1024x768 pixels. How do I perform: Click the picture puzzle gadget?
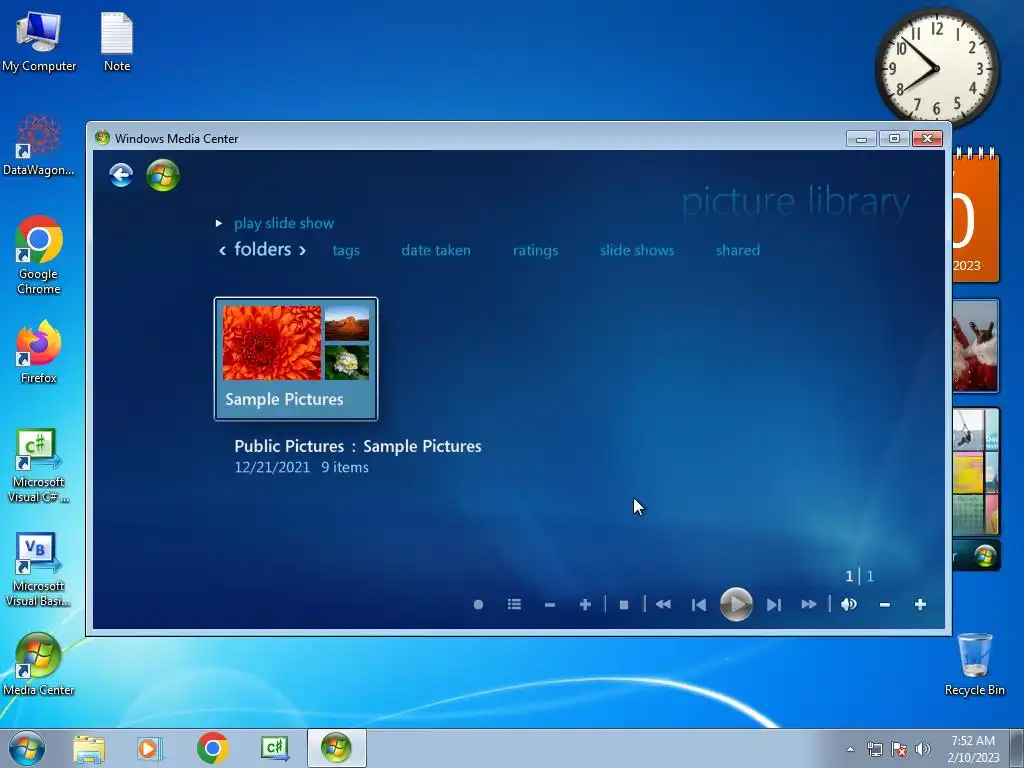(975, 472)
